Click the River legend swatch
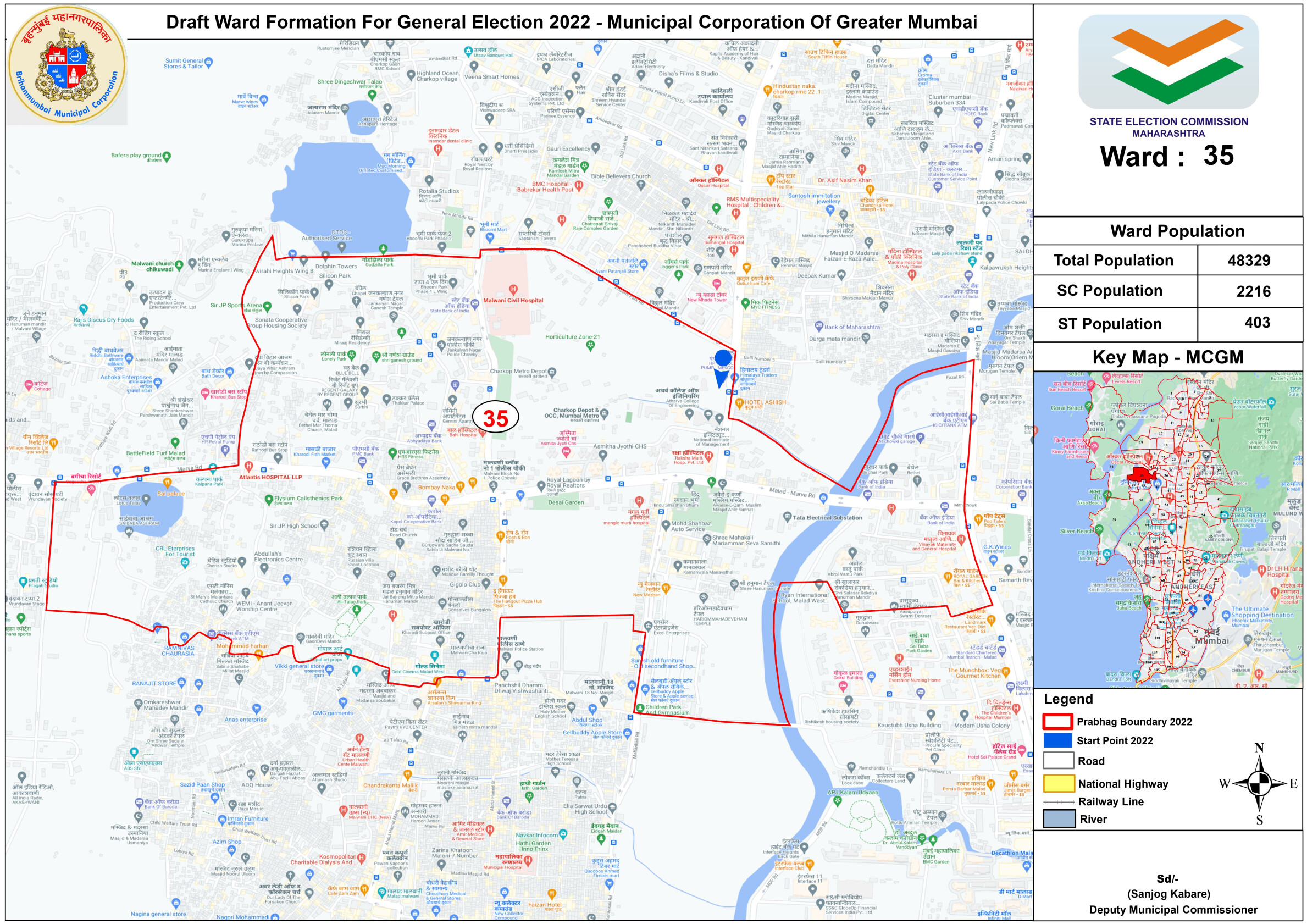Image resolution: width=1307 pixels, height=924 pixels. tap(1058, 818)
